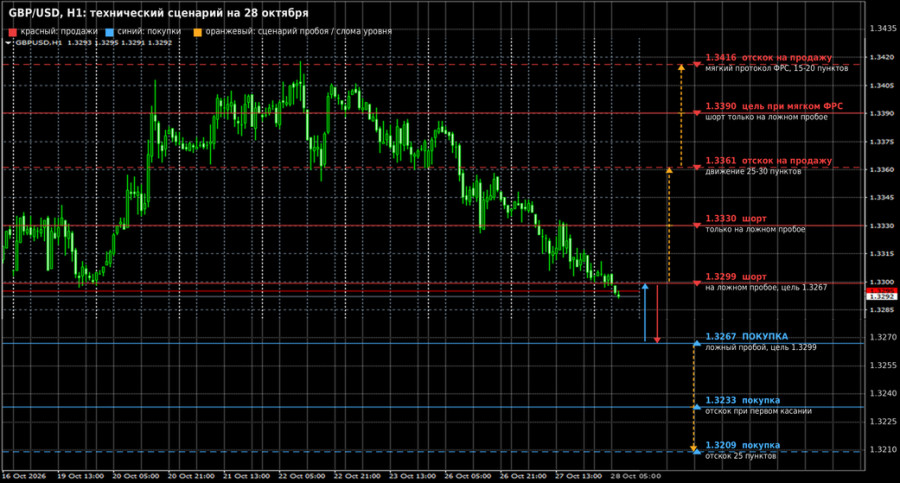Click 1.3435 on the price axis

[x=883, y=28]
